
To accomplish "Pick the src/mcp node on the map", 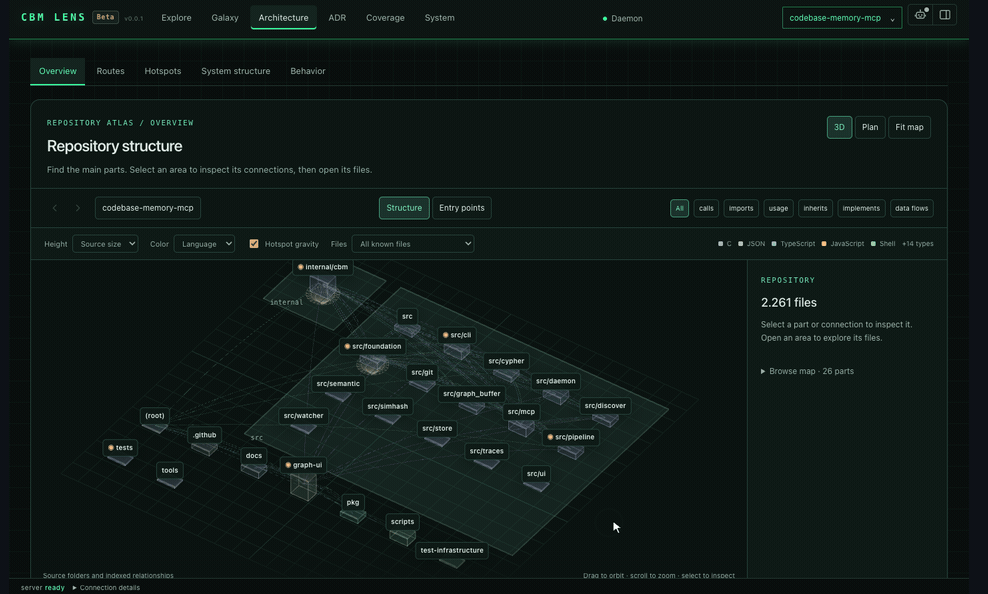I will click(521, 412).
